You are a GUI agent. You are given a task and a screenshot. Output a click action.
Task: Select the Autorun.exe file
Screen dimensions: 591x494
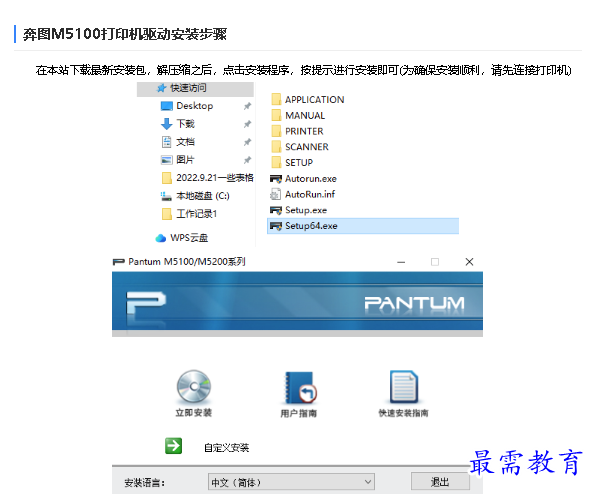[x=311, y=179]
